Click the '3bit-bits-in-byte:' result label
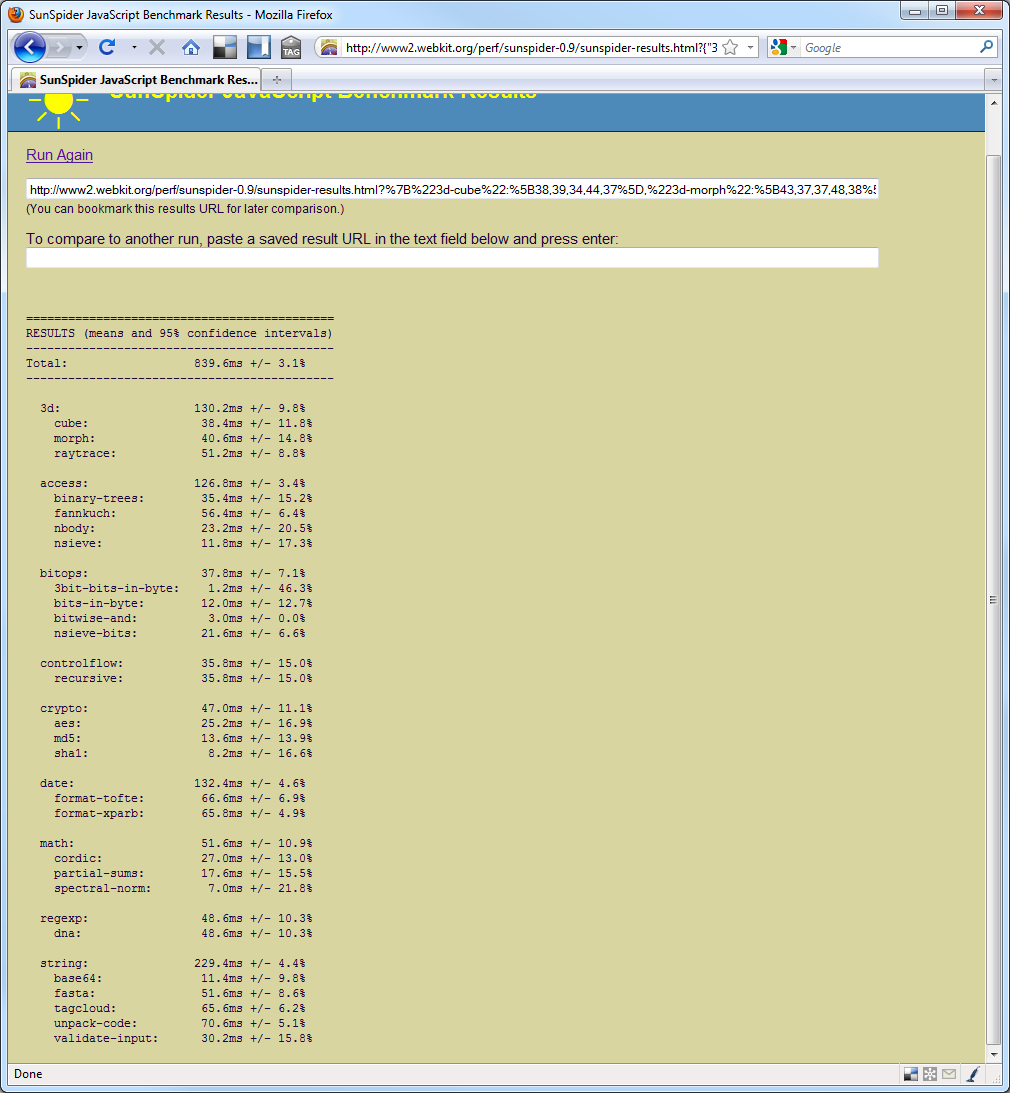This screenshot has width=1010, height=1093. pyautogui.click(x=116, y=588)
